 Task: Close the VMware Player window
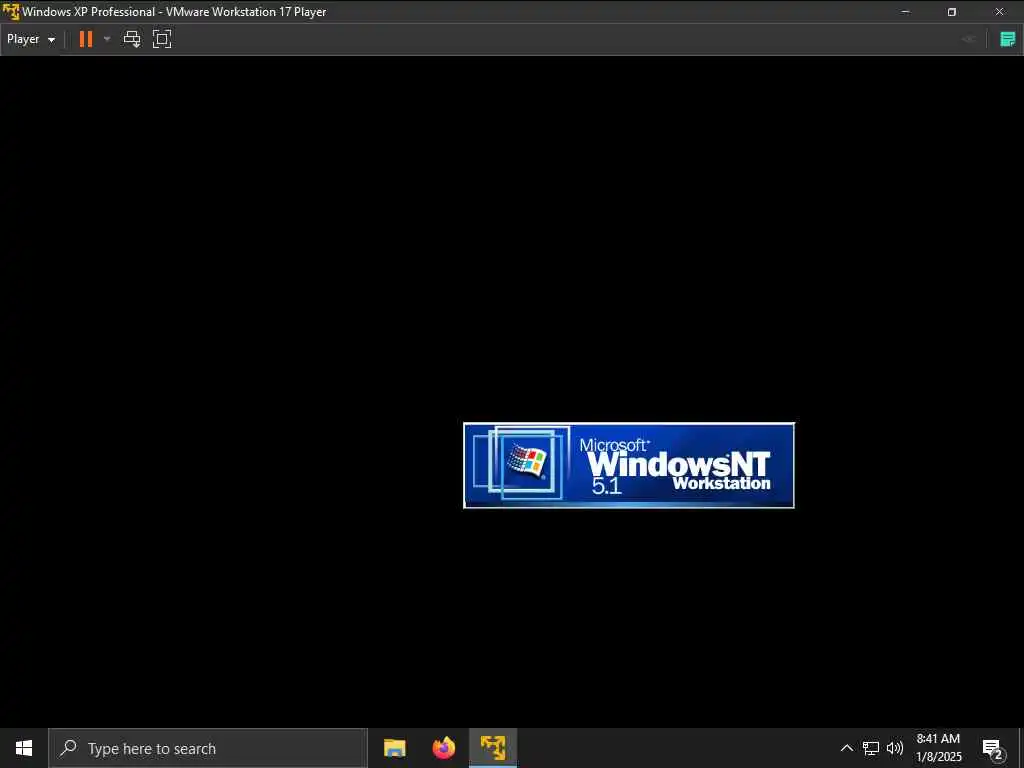[x=999, y=12]
